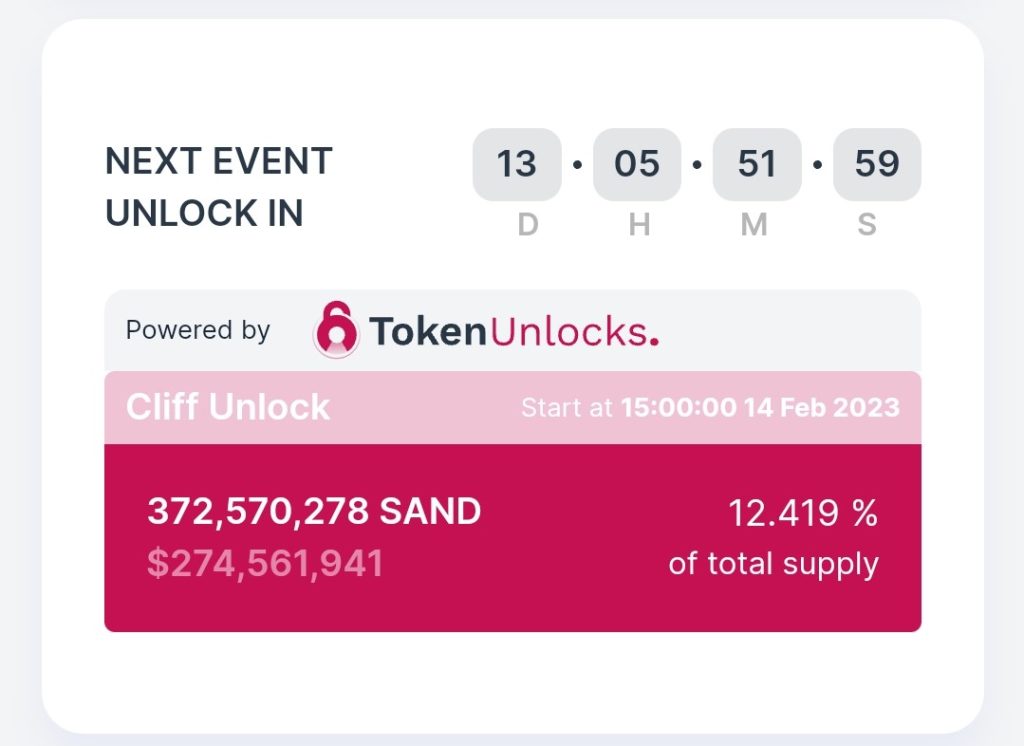Click the "Start at" label text
This screenshot has height=746, width=1024.
click(x=567, y=408)
